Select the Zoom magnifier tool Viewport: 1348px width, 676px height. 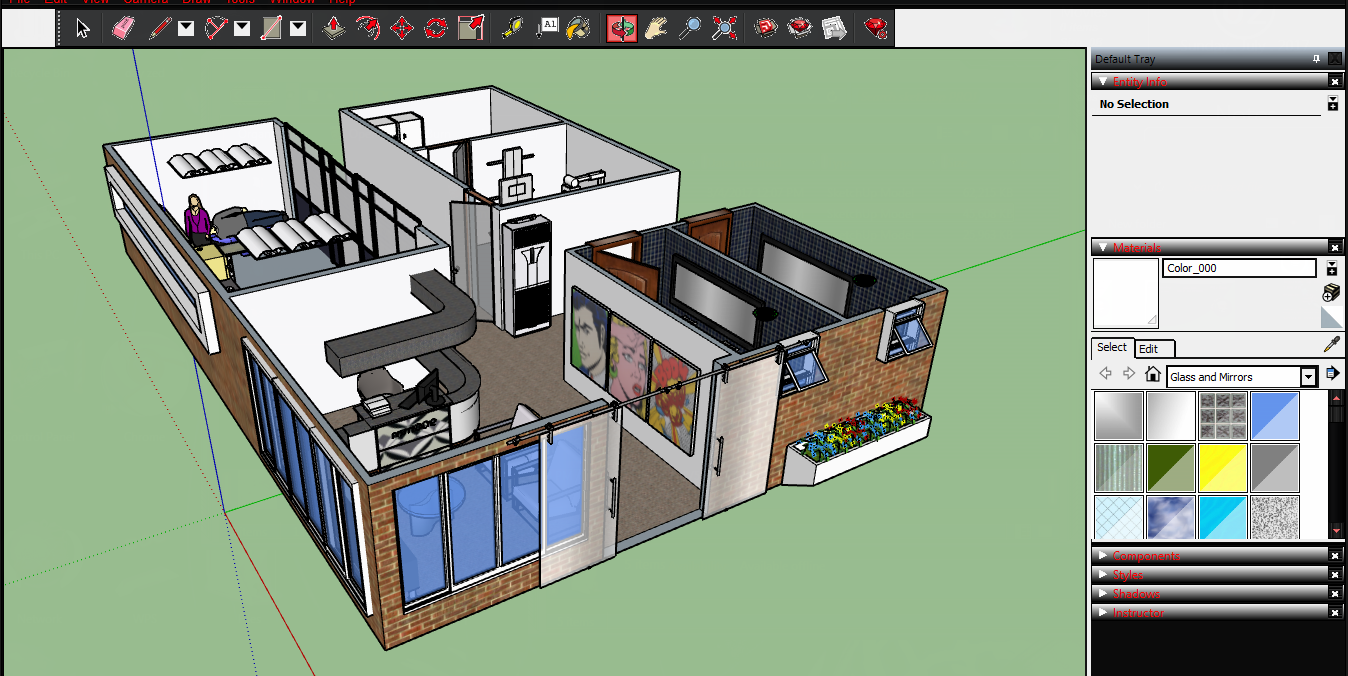click(690, 28)
